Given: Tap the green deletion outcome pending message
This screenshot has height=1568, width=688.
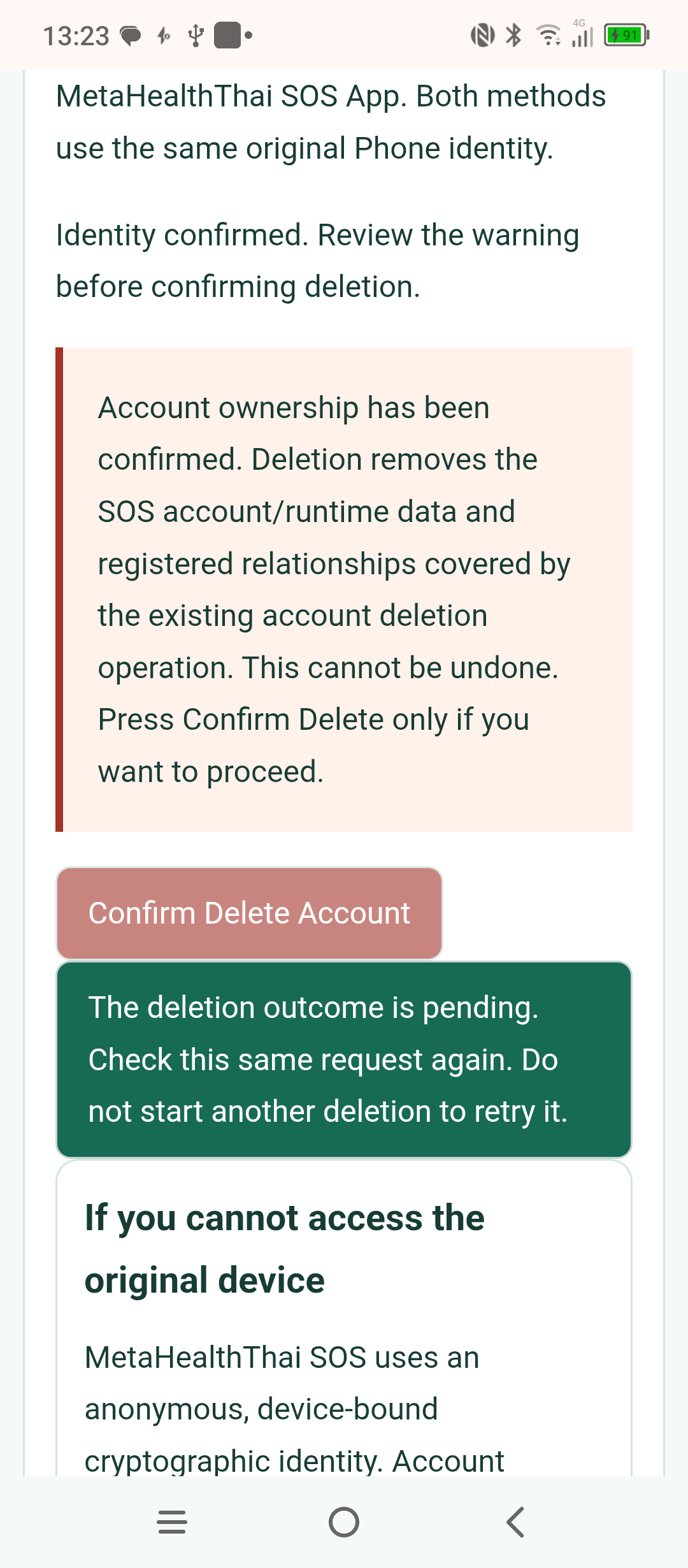Looking at the screenshot, I should 344,1059.
